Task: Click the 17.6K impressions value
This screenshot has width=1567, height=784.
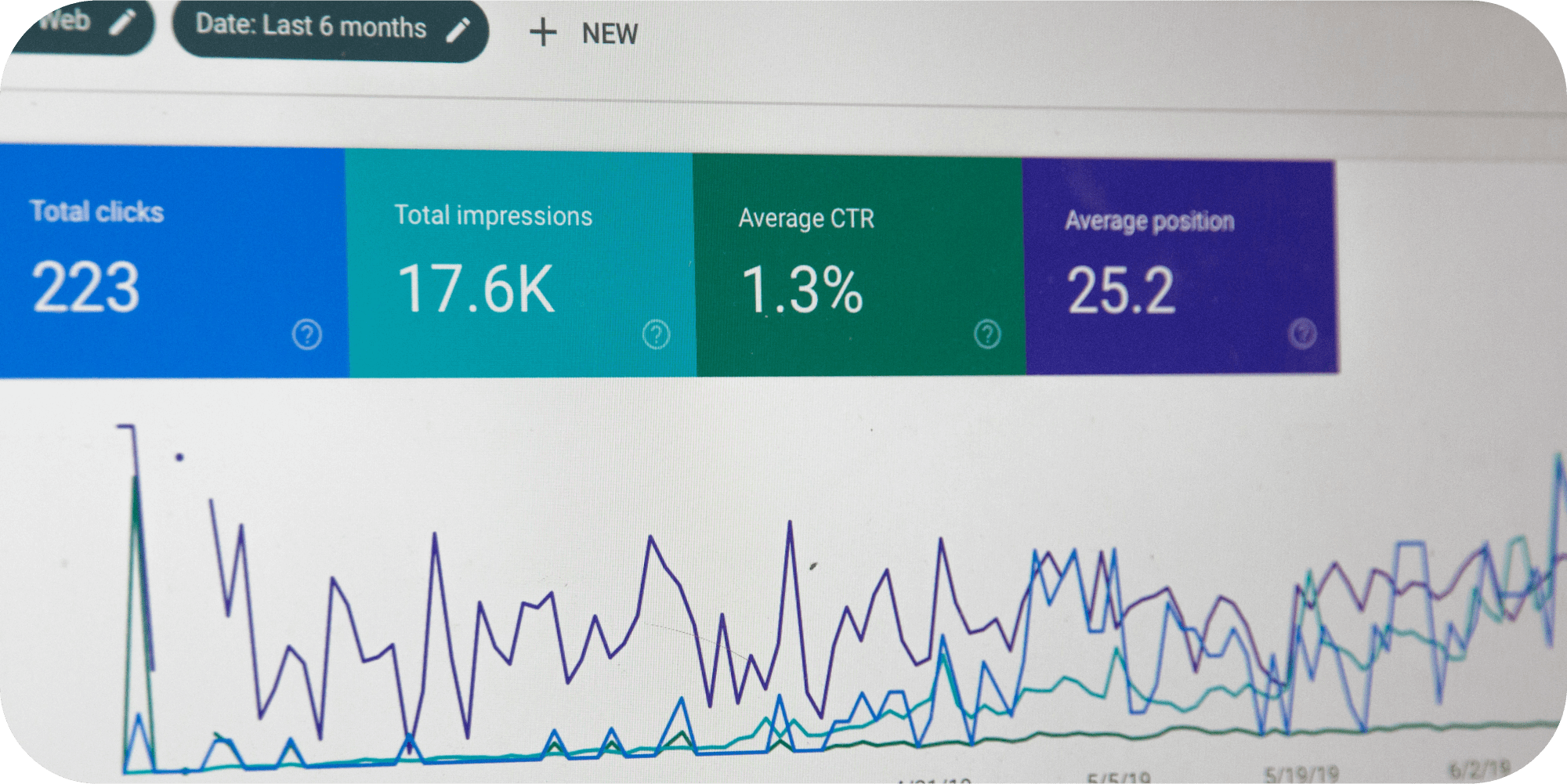Action: tap(476, 289)
